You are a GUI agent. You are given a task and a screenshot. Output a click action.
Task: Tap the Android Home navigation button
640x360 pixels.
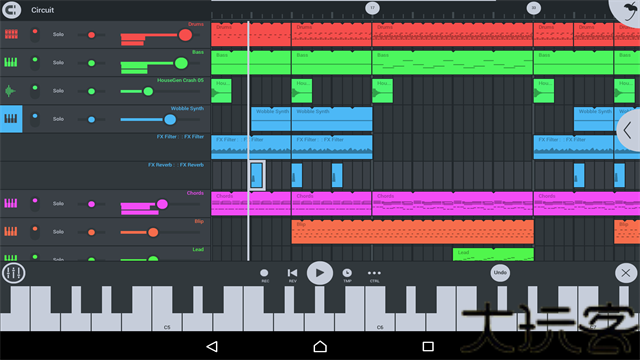coord(320,347)
